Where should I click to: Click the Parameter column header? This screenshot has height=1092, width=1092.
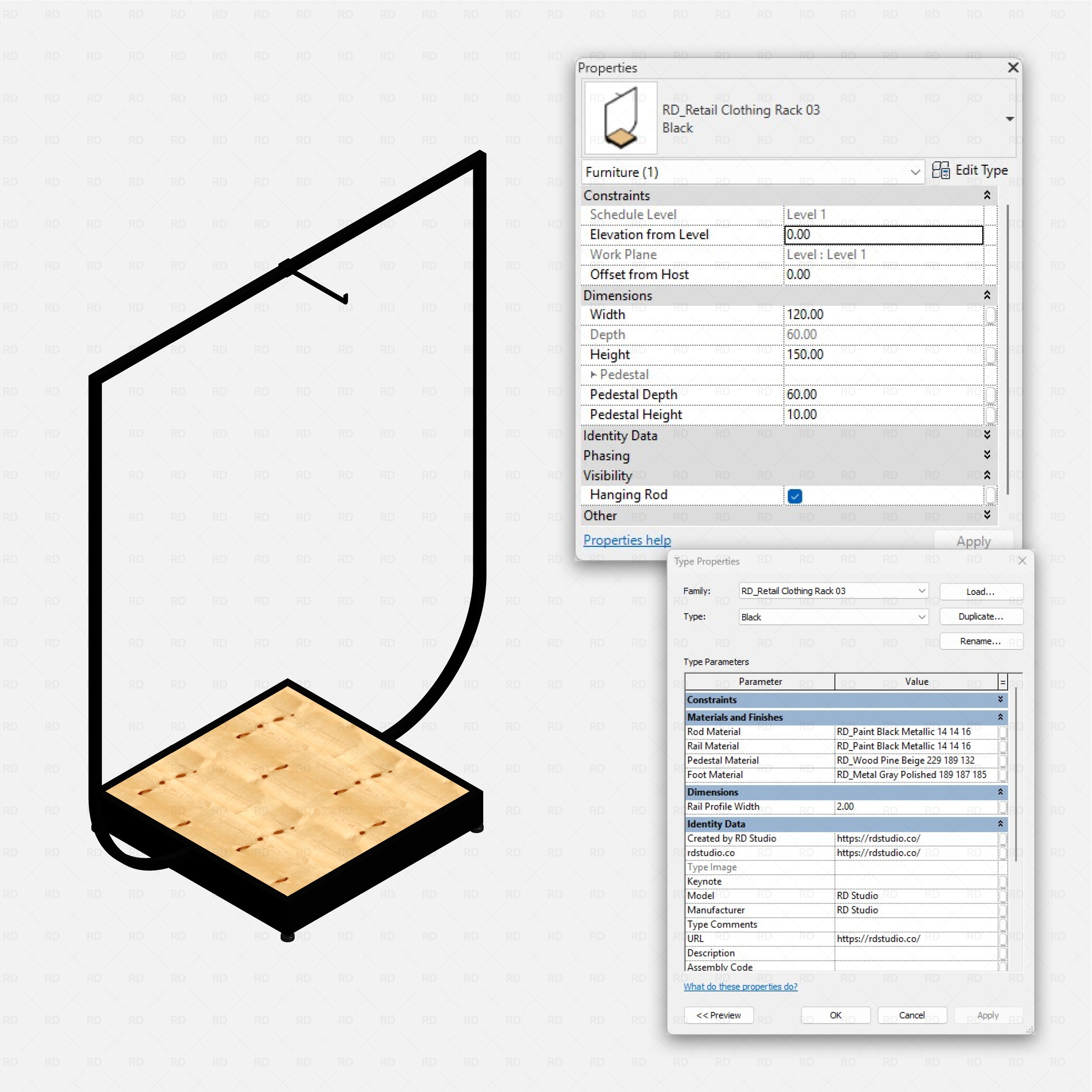760,682
